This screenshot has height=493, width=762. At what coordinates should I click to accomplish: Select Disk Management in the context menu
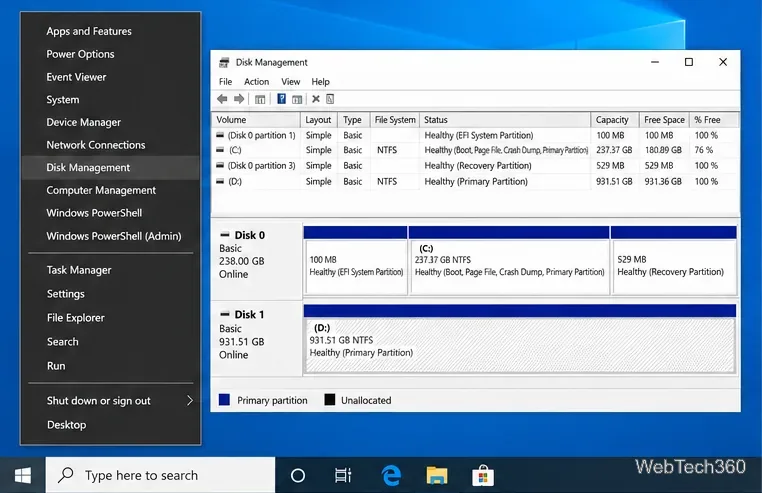click(110, 168)
